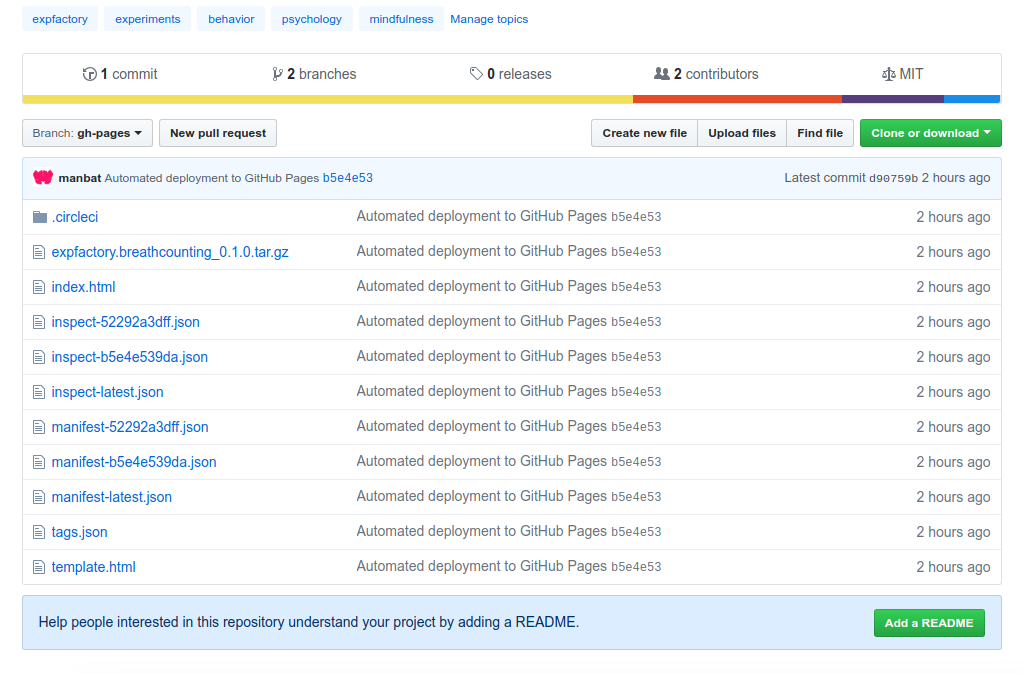Click the releases tag icon
The image size is (1023, 673).
(x=476, y=74)
